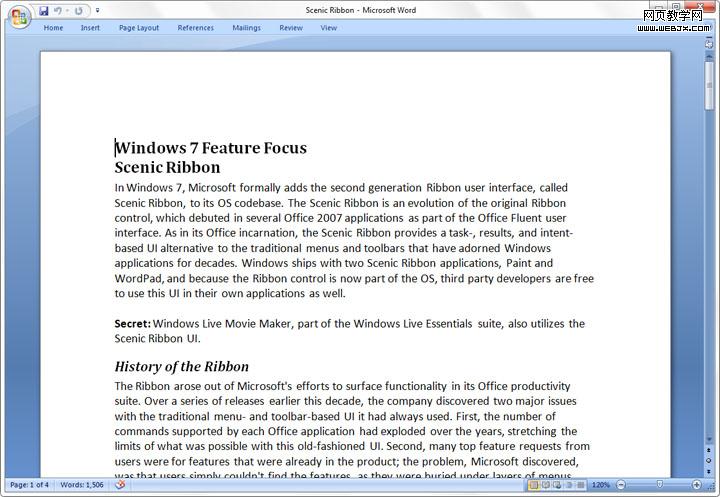Open the proofing errors icon in status bar
Image resolution: width=720 pixels, height=497 pixels.
[121, 485]
